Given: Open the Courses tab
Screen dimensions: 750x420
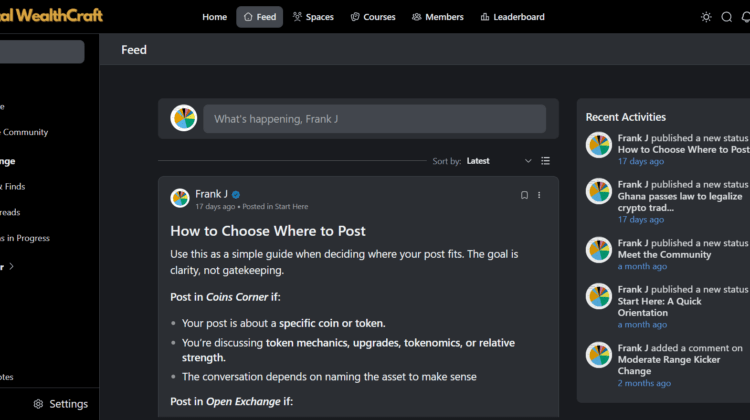Looking at the screenshot, I should tap(373, 17).
